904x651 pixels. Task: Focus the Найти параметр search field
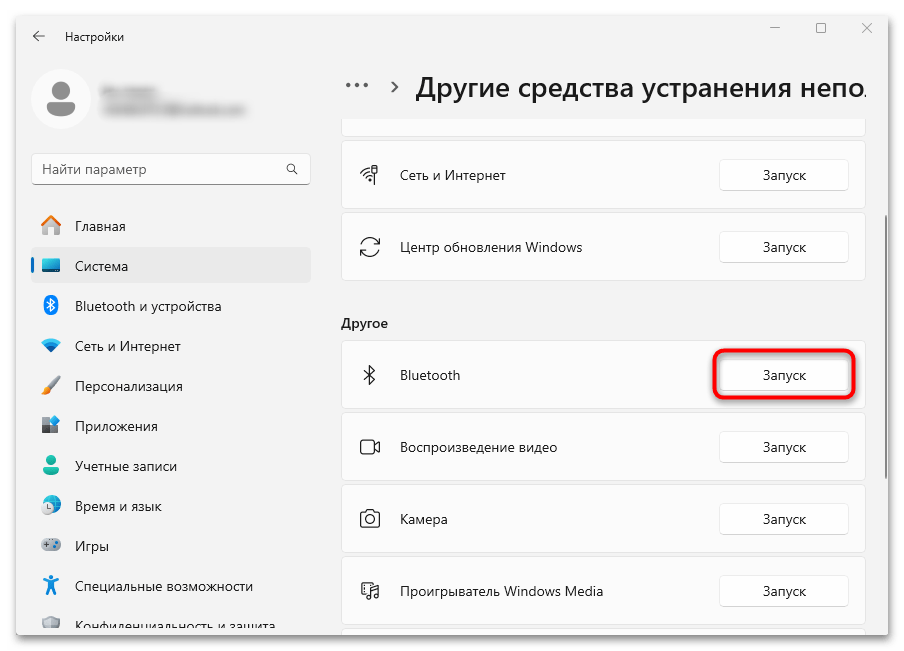(171, 169)
